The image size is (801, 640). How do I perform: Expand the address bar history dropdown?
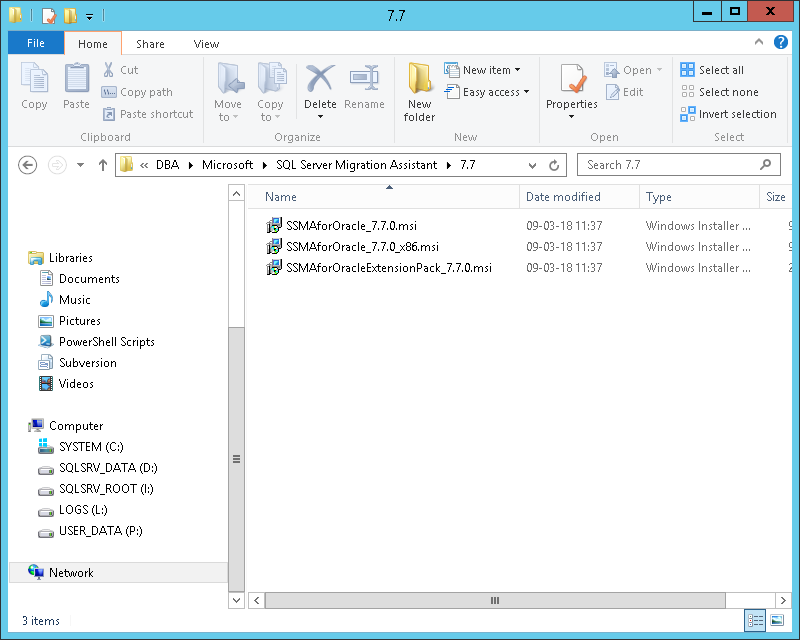[x=532, y=165]
